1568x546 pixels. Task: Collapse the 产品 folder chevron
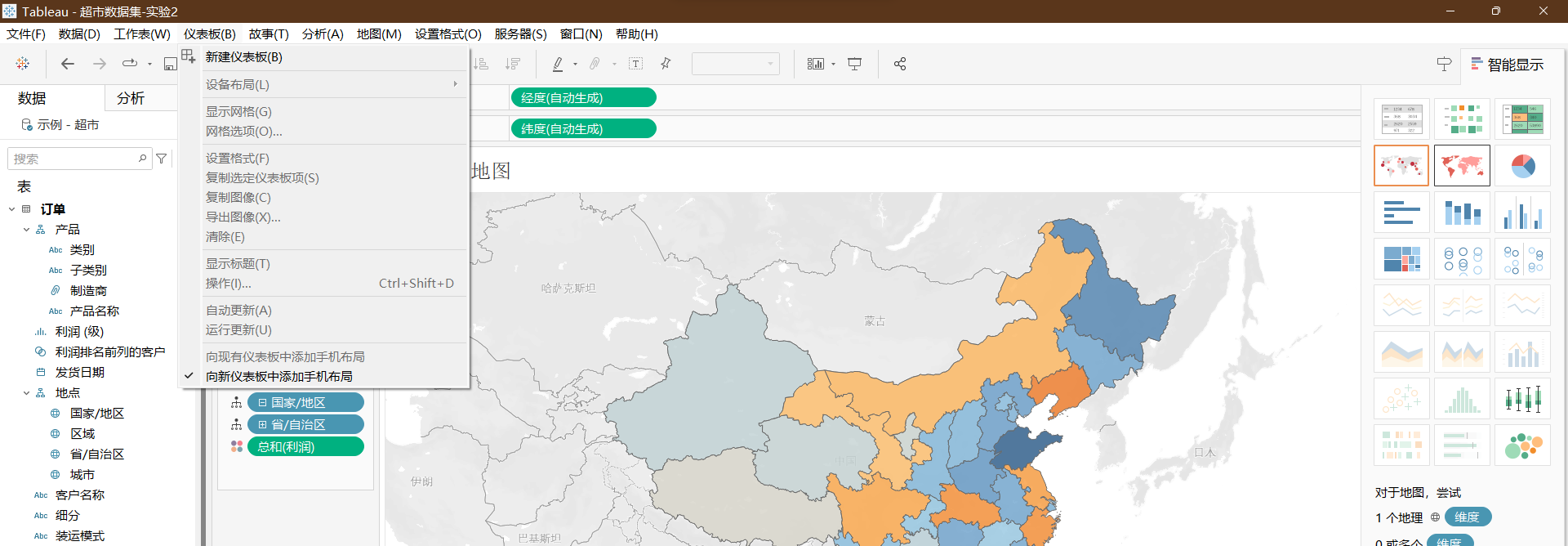26,230
